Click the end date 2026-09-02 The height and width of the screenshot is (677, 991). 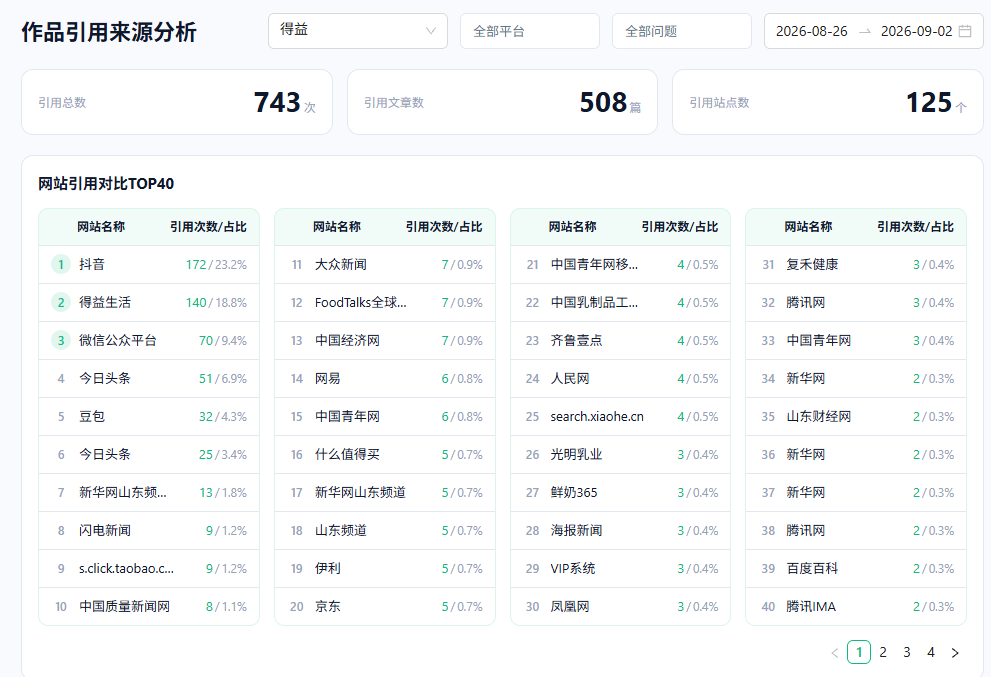tap(916, 31)
